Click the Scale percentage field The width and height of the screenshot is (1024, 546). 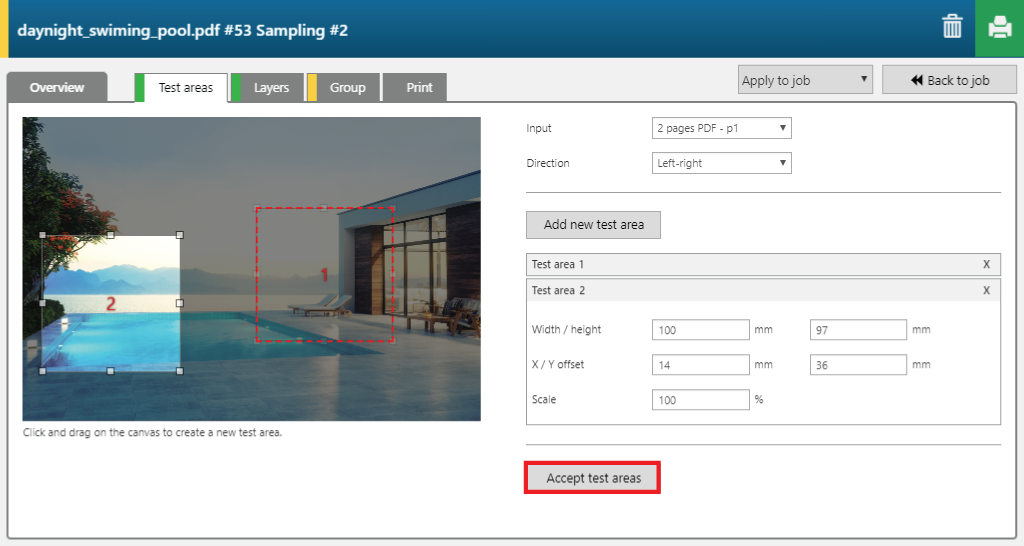tap(701, 400)
